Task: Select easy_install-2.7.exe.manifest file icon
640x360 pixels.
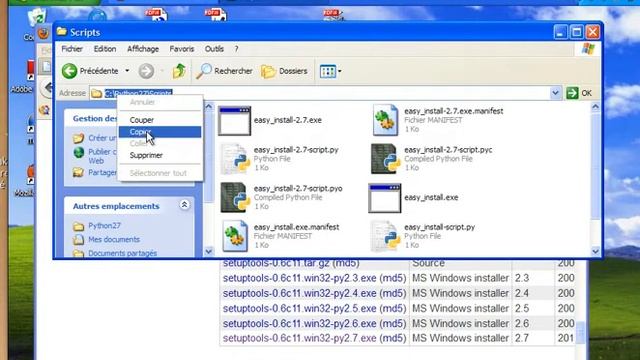Action: click(385, 120)
